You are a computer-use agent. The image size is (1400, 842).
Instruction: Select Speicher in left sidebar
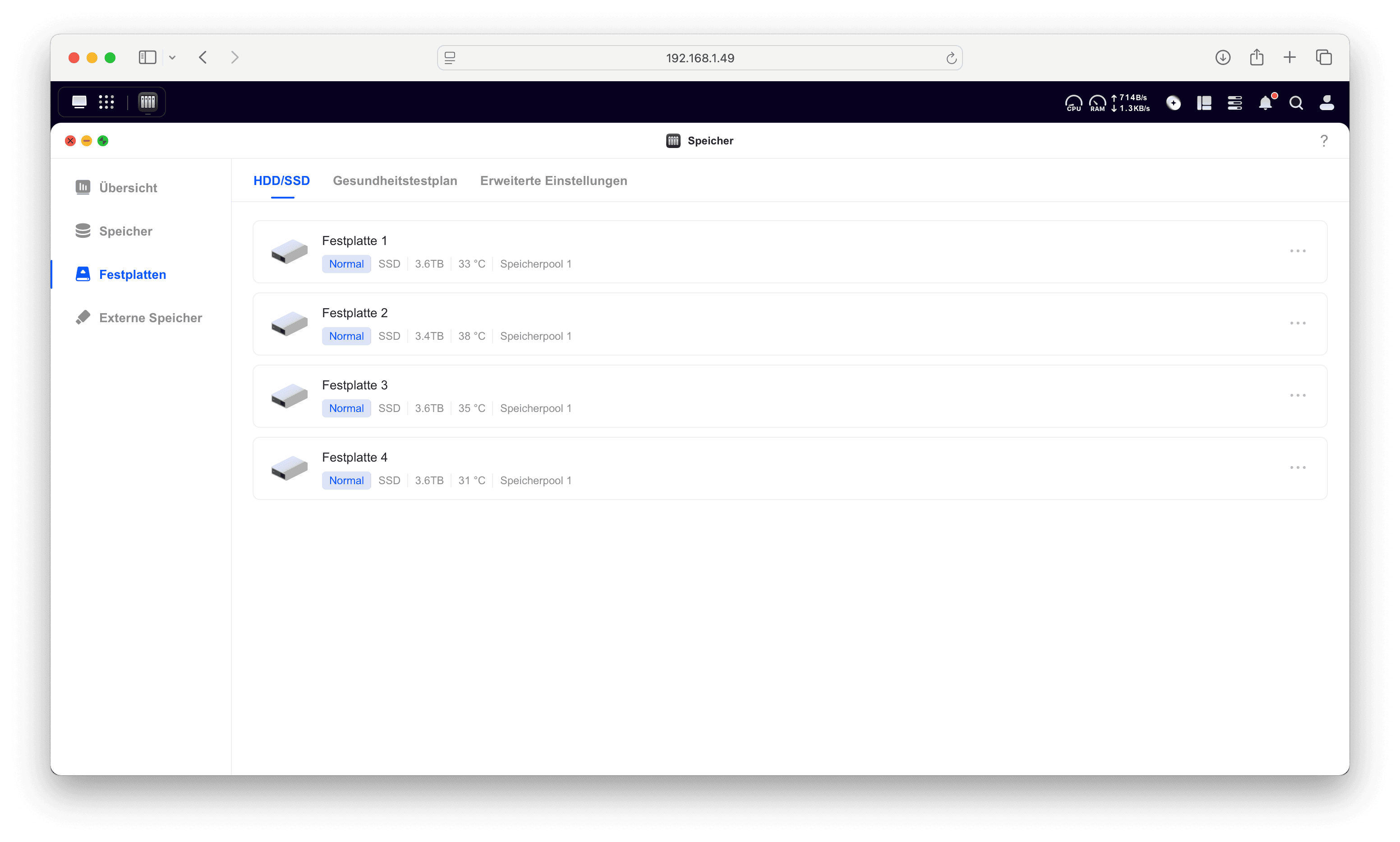125,231
